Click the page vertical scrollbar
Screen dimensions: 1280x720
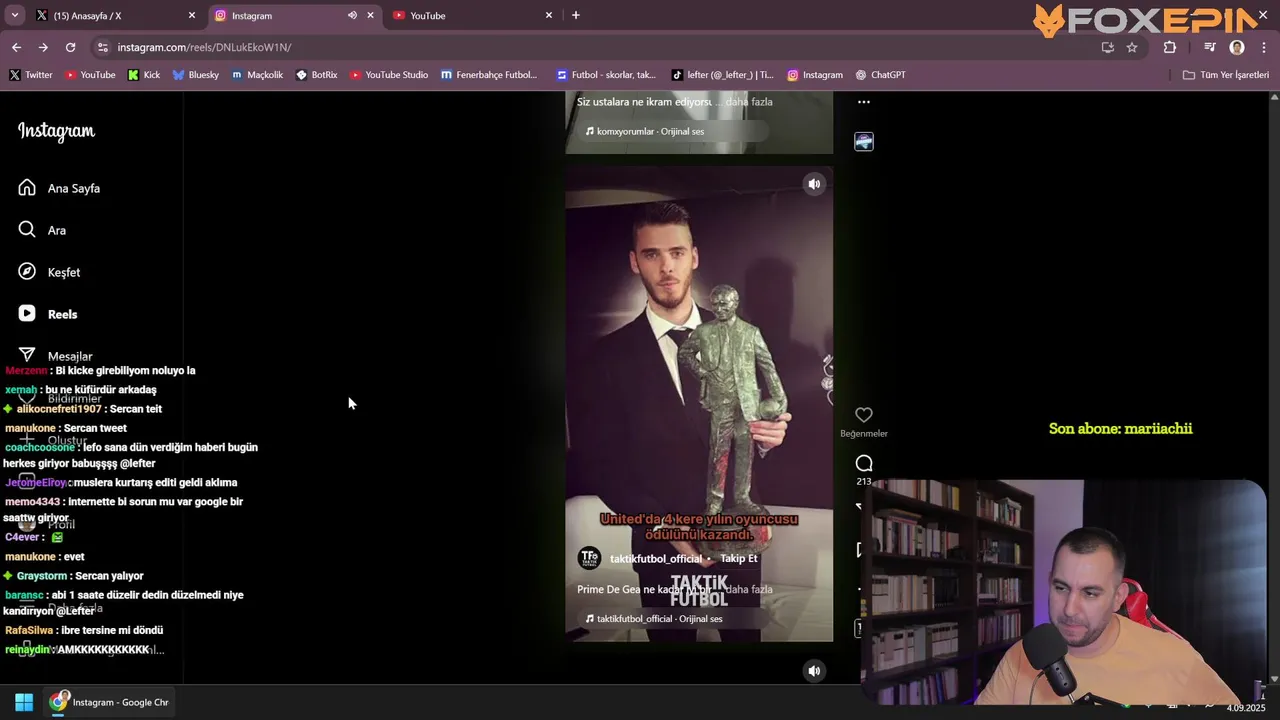coord(1274,388)
